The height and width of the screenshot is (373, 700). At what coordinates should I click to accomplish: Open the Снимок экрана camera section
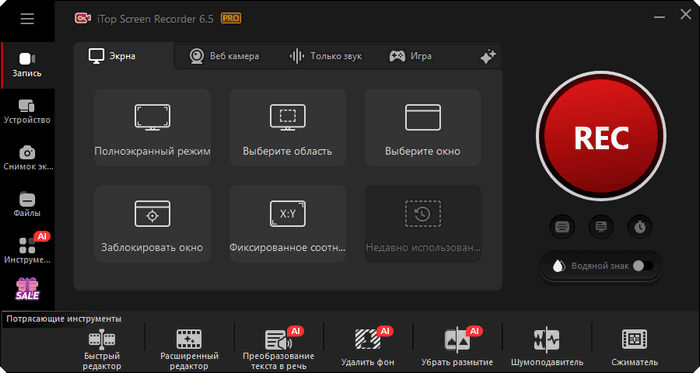[27, 158]
